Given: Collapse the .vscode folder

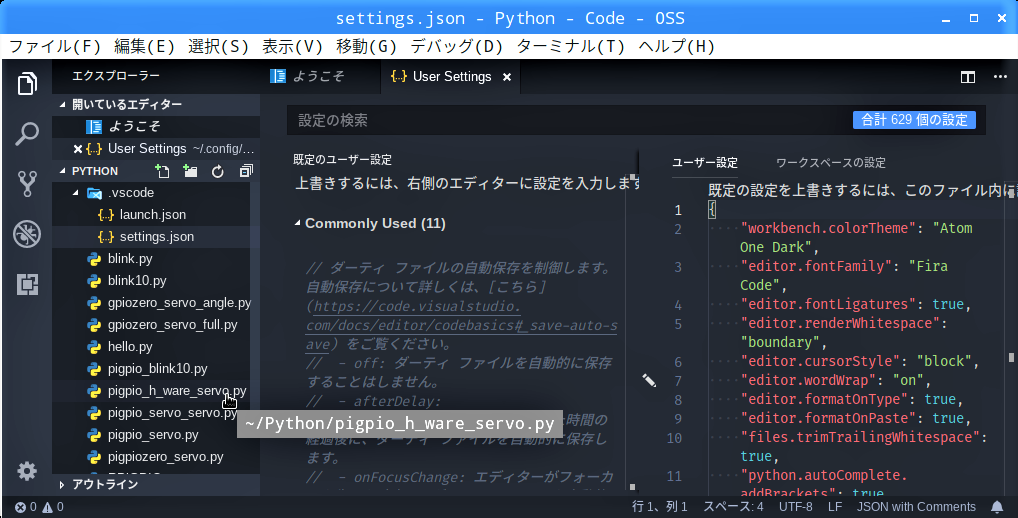Looking at the screenshot, I should pyautogui.click(x=75, y=193).
